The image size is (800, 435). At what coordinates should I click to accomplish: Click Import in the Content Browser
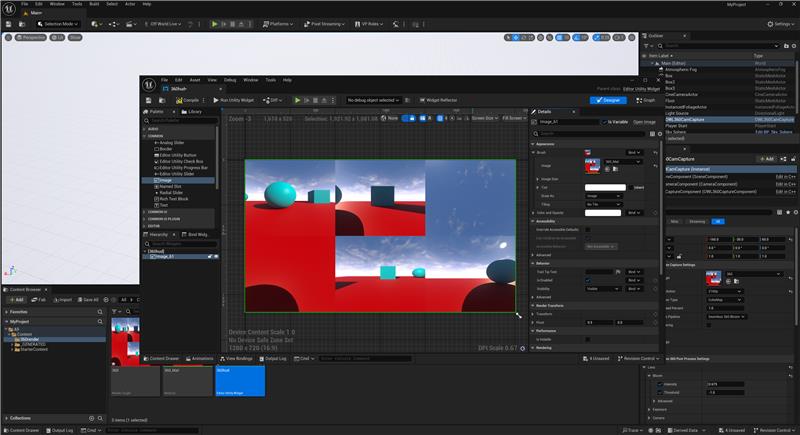point(63,300)
